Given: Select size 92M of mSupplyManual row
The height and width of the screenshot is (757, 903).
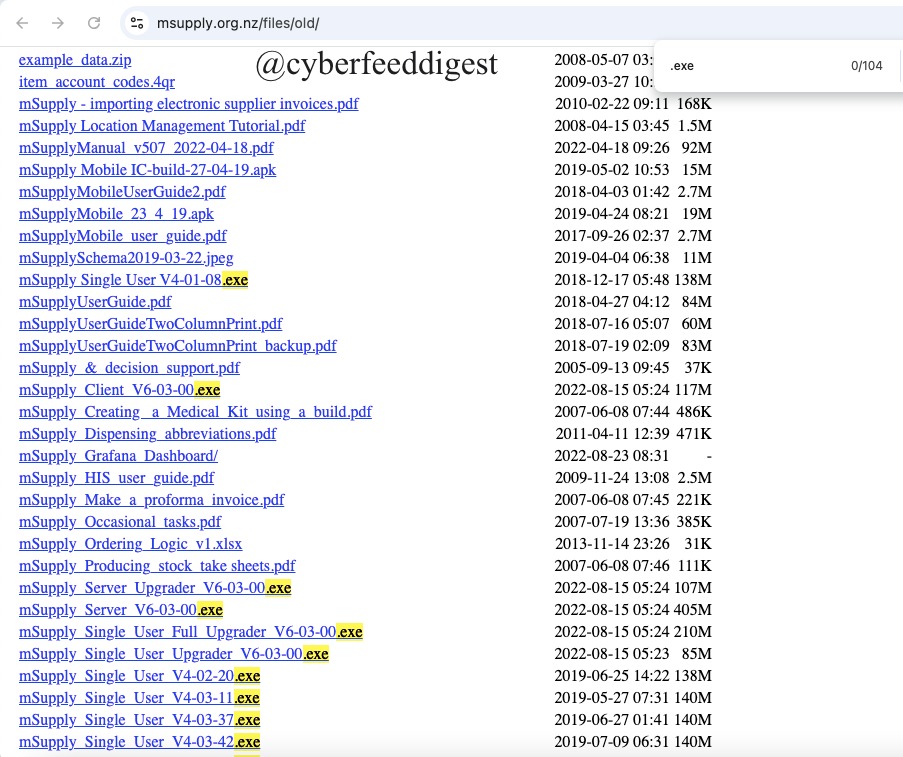Looking at the screenshot, I should [696, 148].
